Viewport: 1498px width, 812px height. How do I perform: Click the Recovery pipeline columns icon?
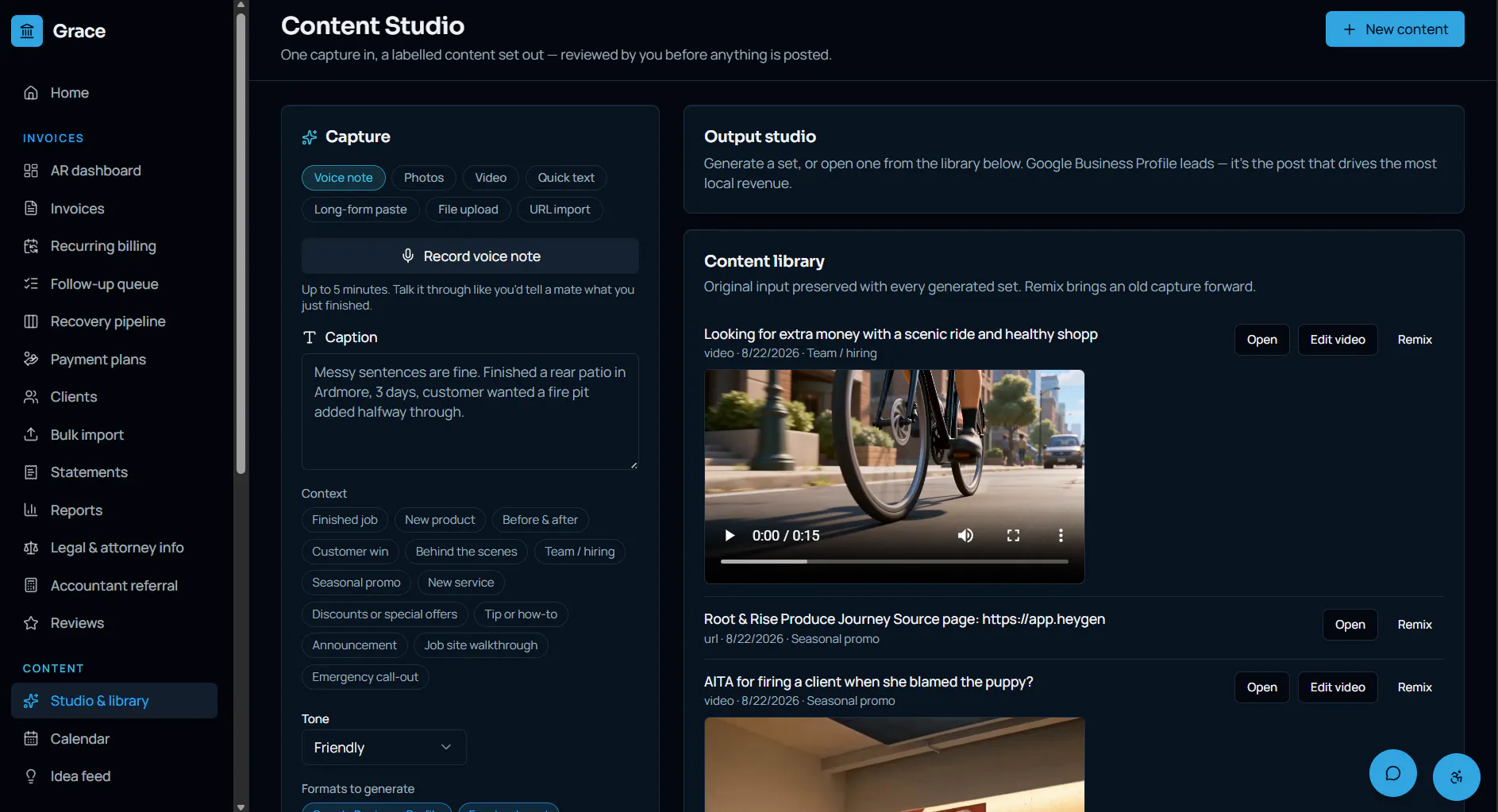pos(31,321)
